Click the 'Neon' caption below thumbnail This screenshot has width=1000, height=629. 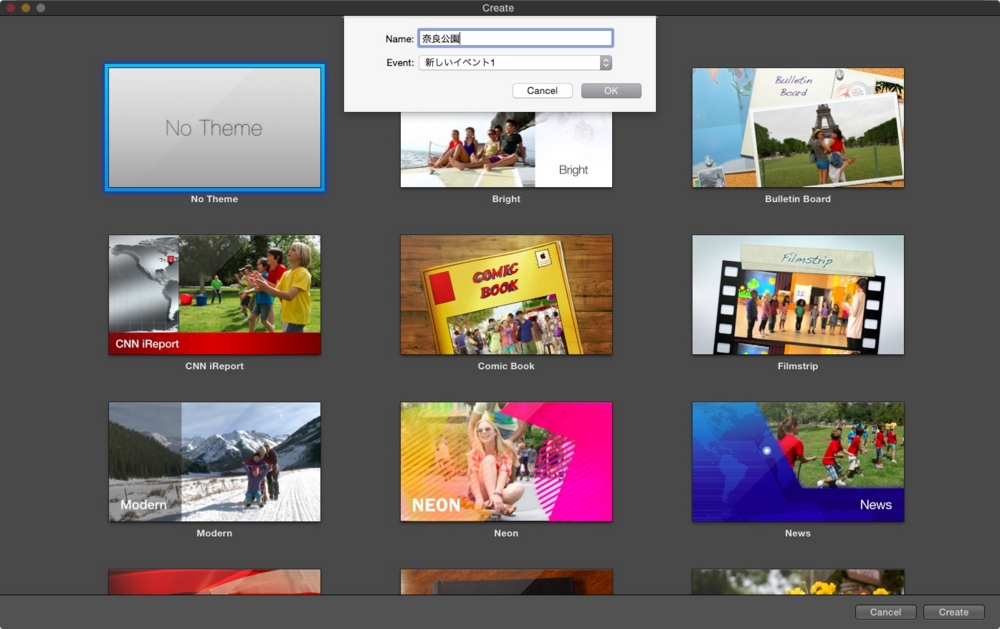click(506, 533)
